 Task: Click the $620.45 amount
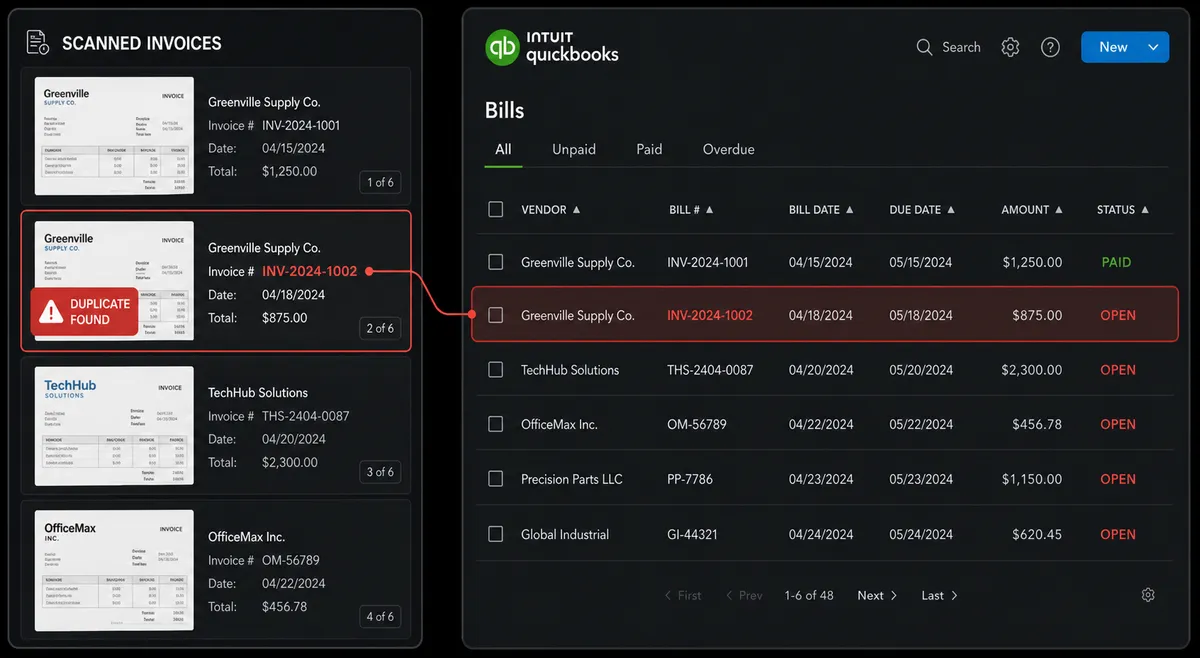[x=1037, y=534]
